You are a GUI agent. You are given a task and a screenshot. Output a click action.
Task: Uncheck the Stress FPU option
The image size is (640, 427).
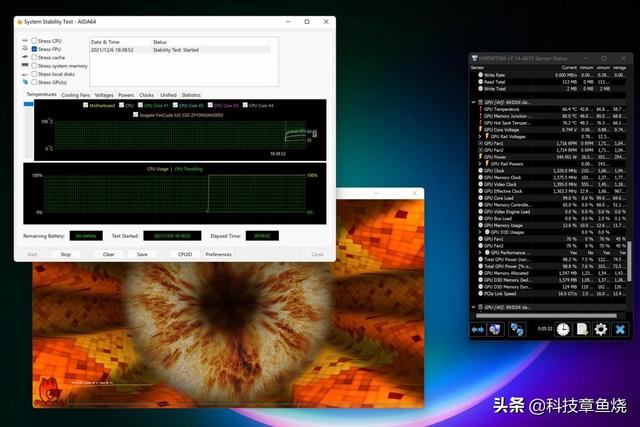pyautogui.click(x=34, y=49)
